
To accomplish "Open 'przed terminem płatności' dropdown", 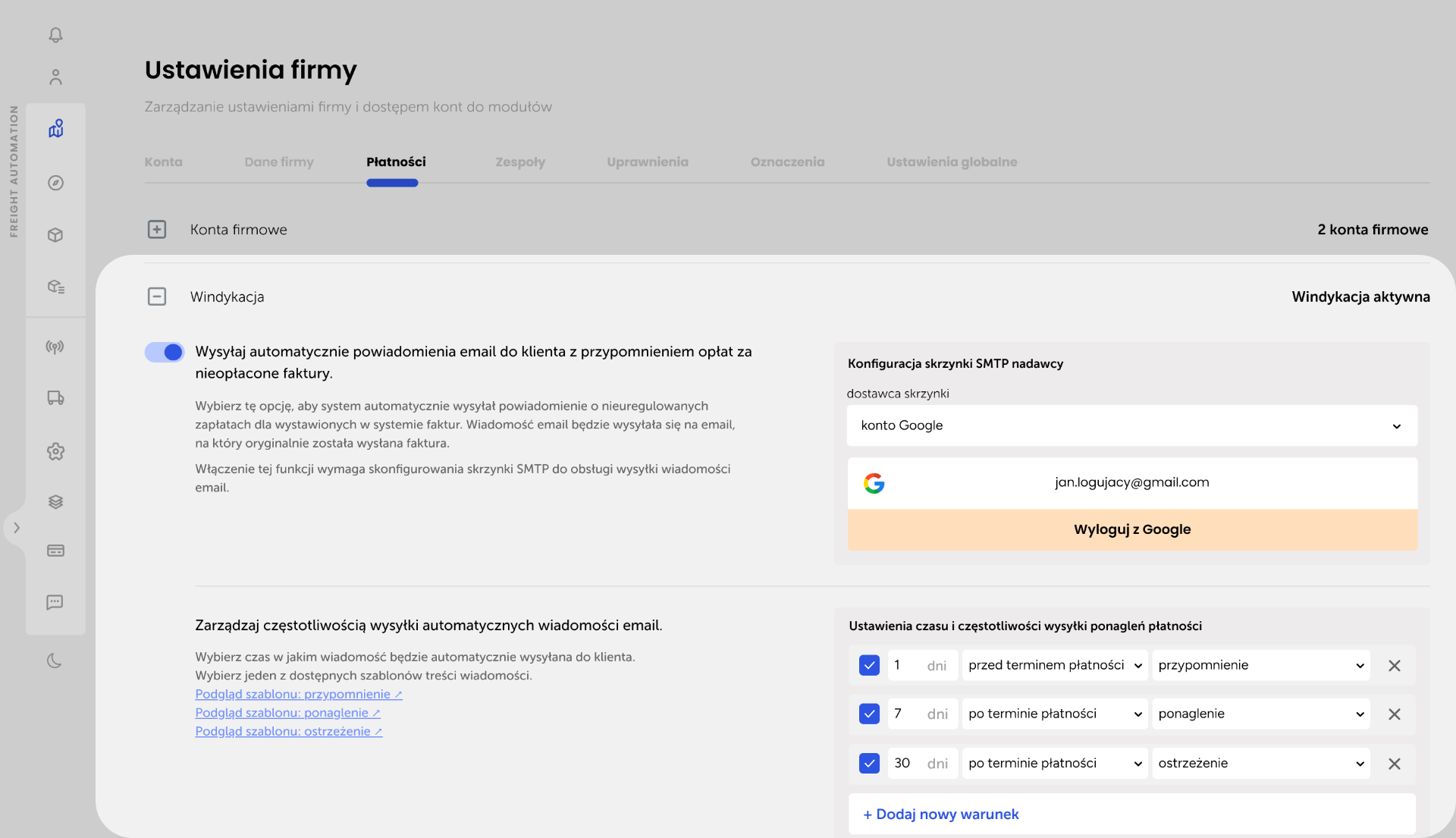I will [x=1054, y=665].
